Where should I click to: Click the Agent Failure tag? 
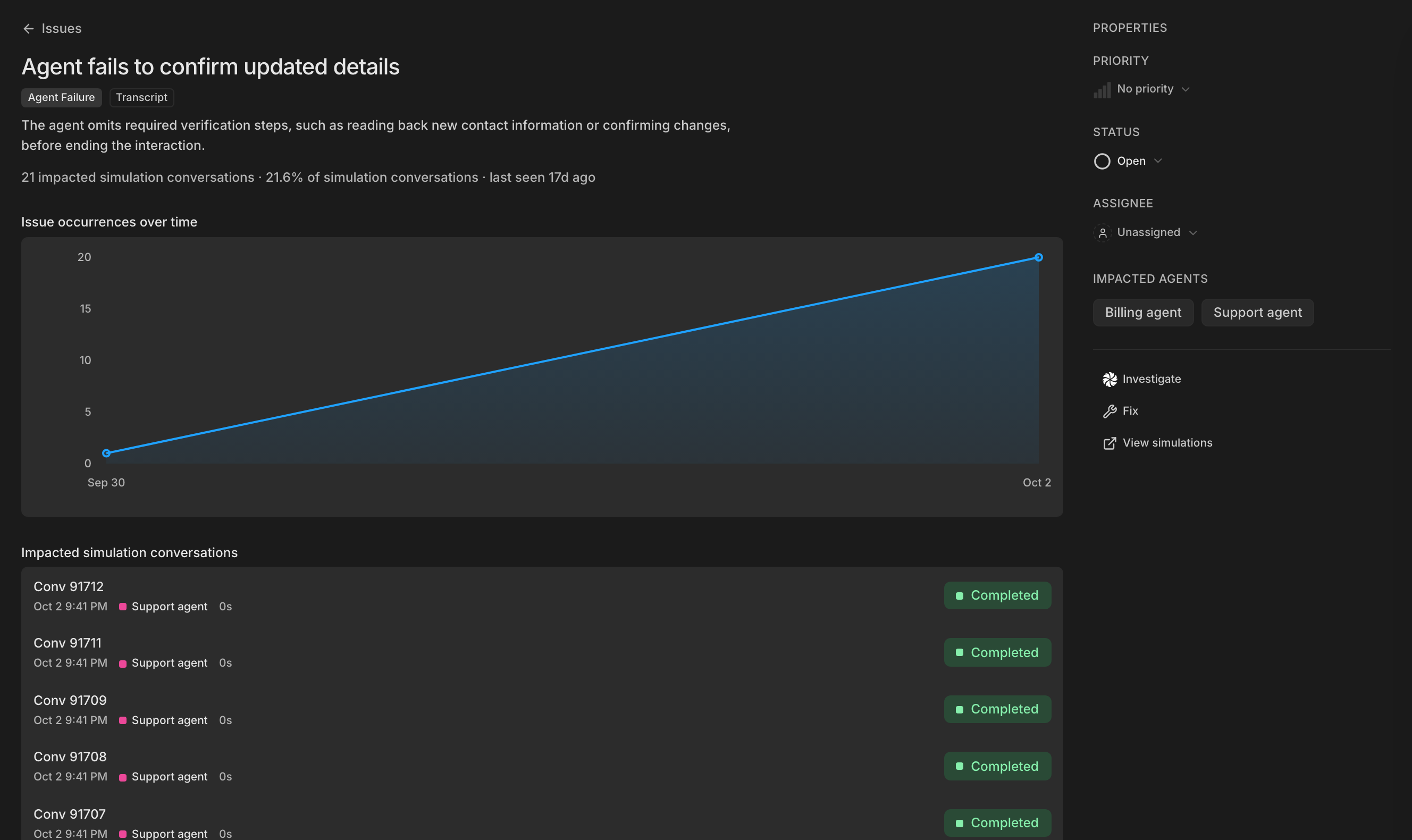click(62, 97)
